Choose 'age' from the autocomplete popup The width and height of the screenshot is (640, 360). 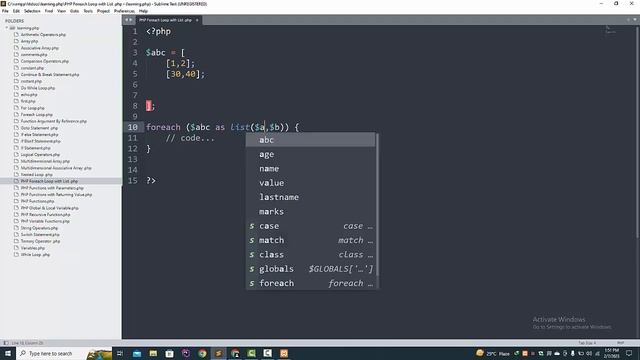pyautogui.click(x=311, y=154)
